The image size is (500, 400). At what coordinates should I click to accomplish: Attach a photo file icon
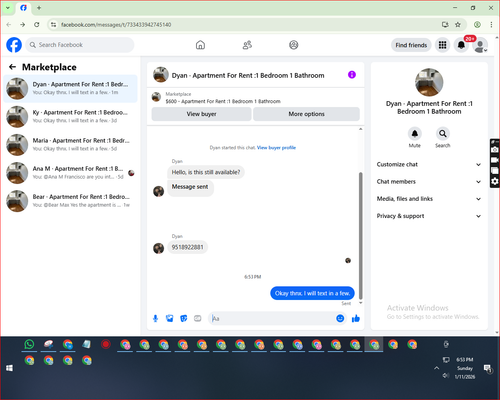170,319
